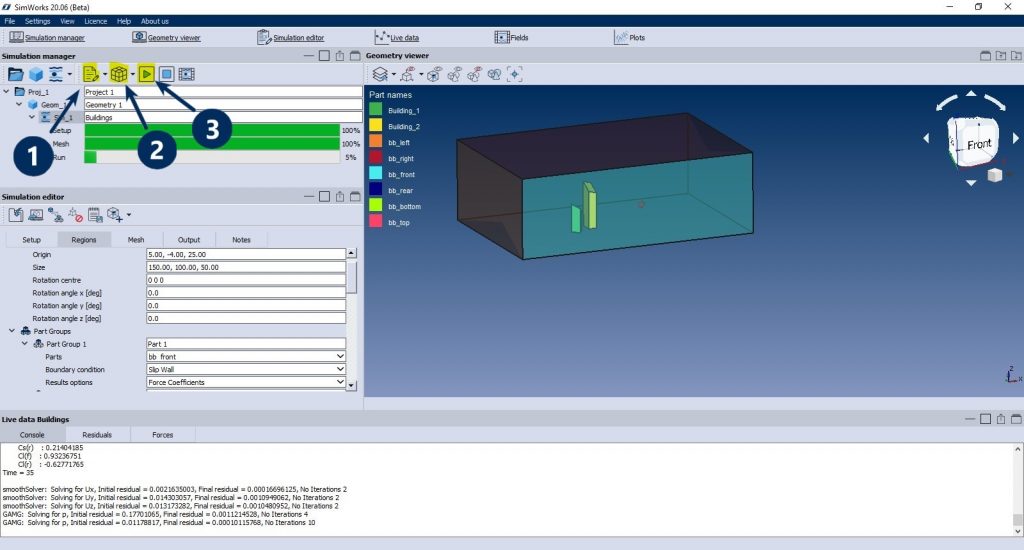
Task: Click the Live data top toolbar button
Action: pyautogui.click(x=397, y=37)
